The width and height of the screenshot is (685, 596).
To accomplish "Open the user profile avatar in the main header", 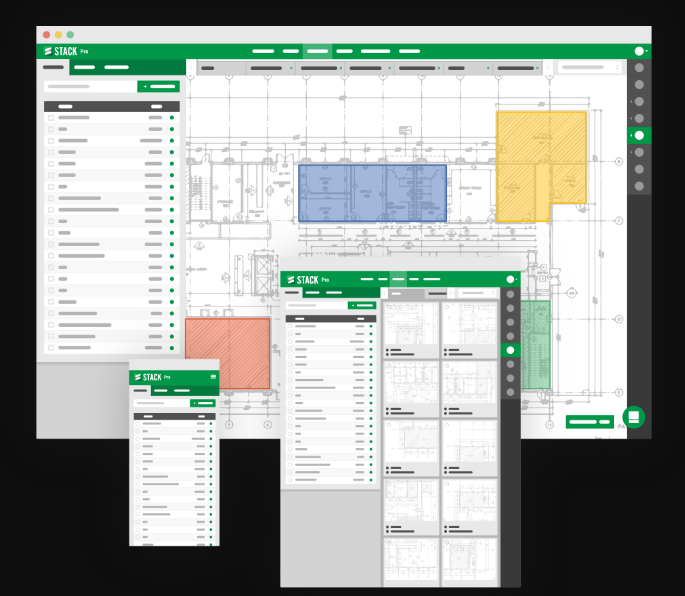I will point(639,51).
